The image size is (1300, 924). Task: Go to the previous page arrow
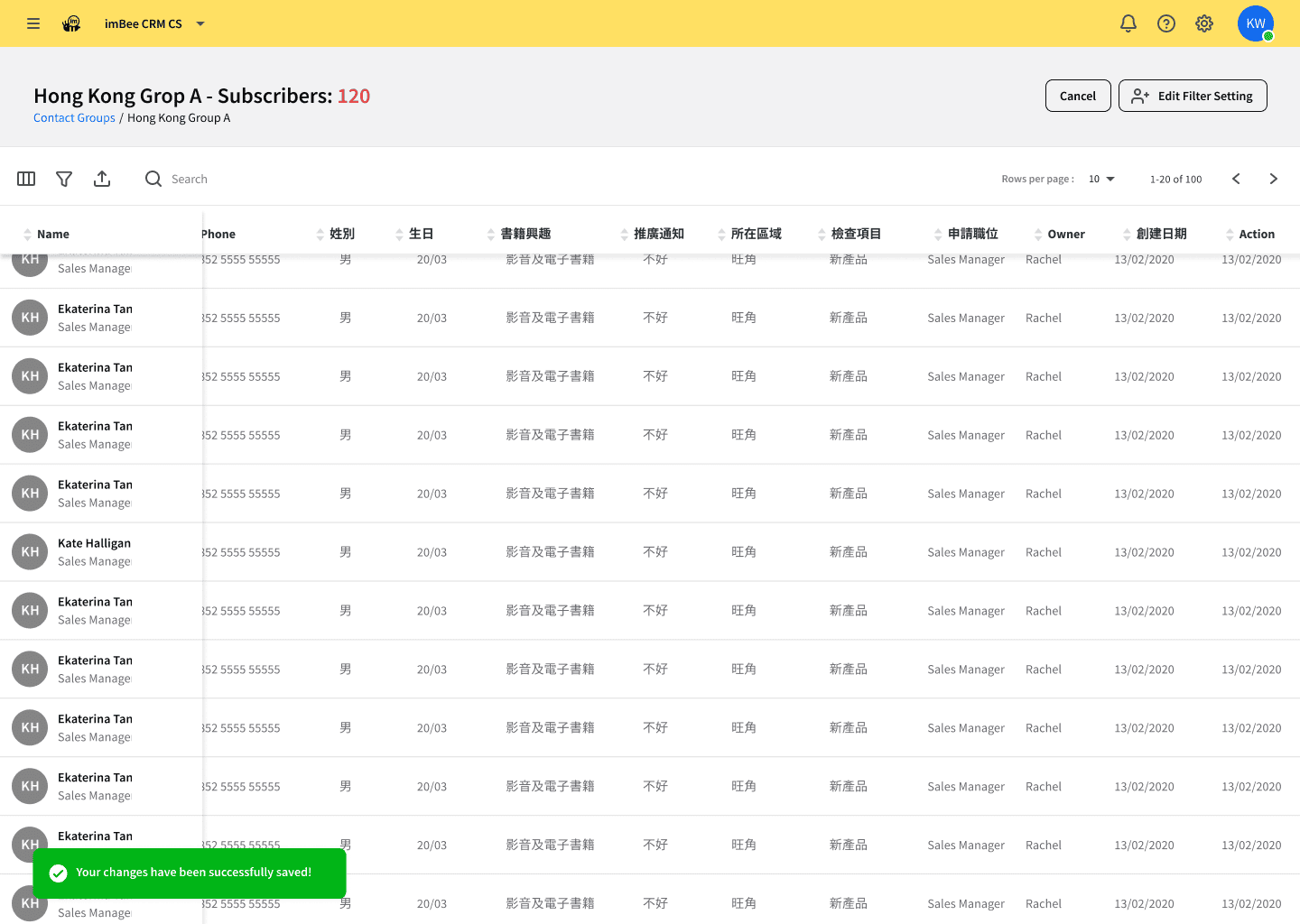tap(1236, 179)
